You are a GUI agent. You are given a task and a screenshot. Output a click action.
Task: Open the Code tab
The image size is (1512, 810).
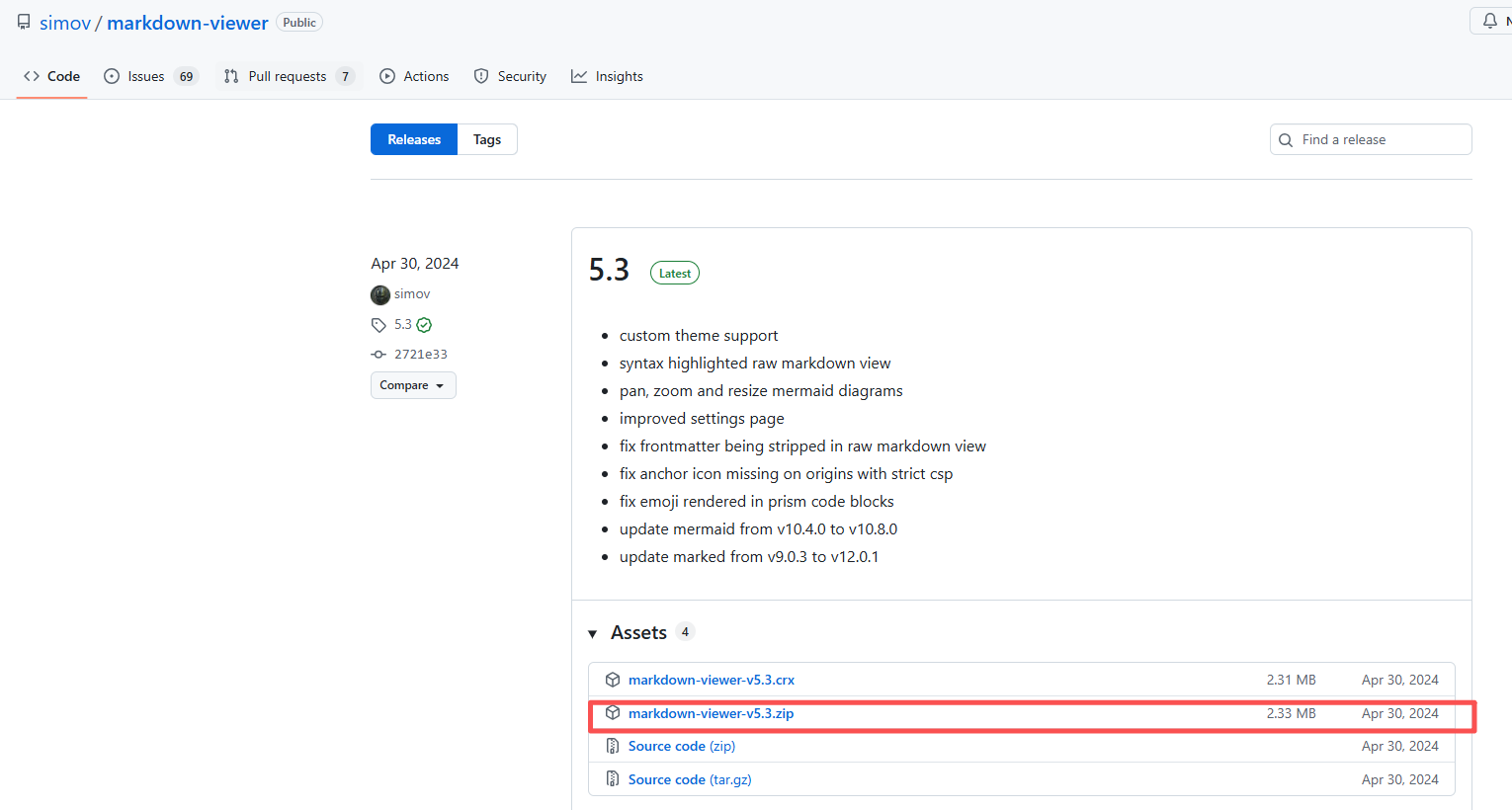[51, 76]
